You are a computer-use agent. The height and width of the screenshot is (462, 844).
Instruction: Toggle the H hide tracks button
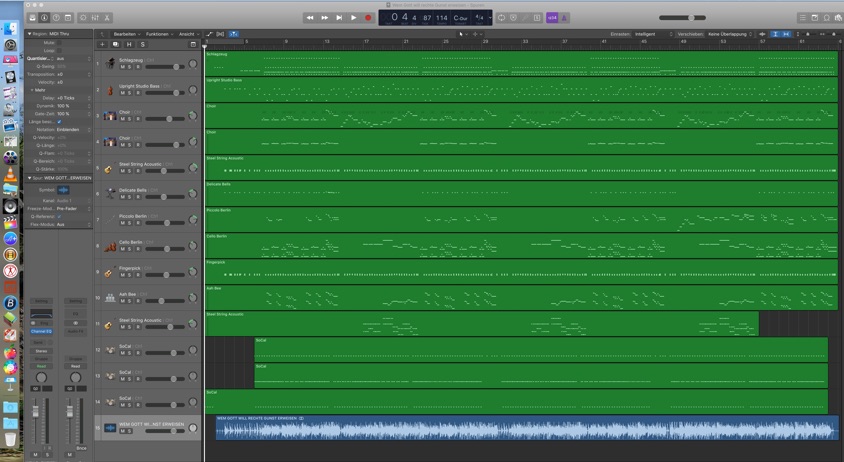[x=129, y=44]
